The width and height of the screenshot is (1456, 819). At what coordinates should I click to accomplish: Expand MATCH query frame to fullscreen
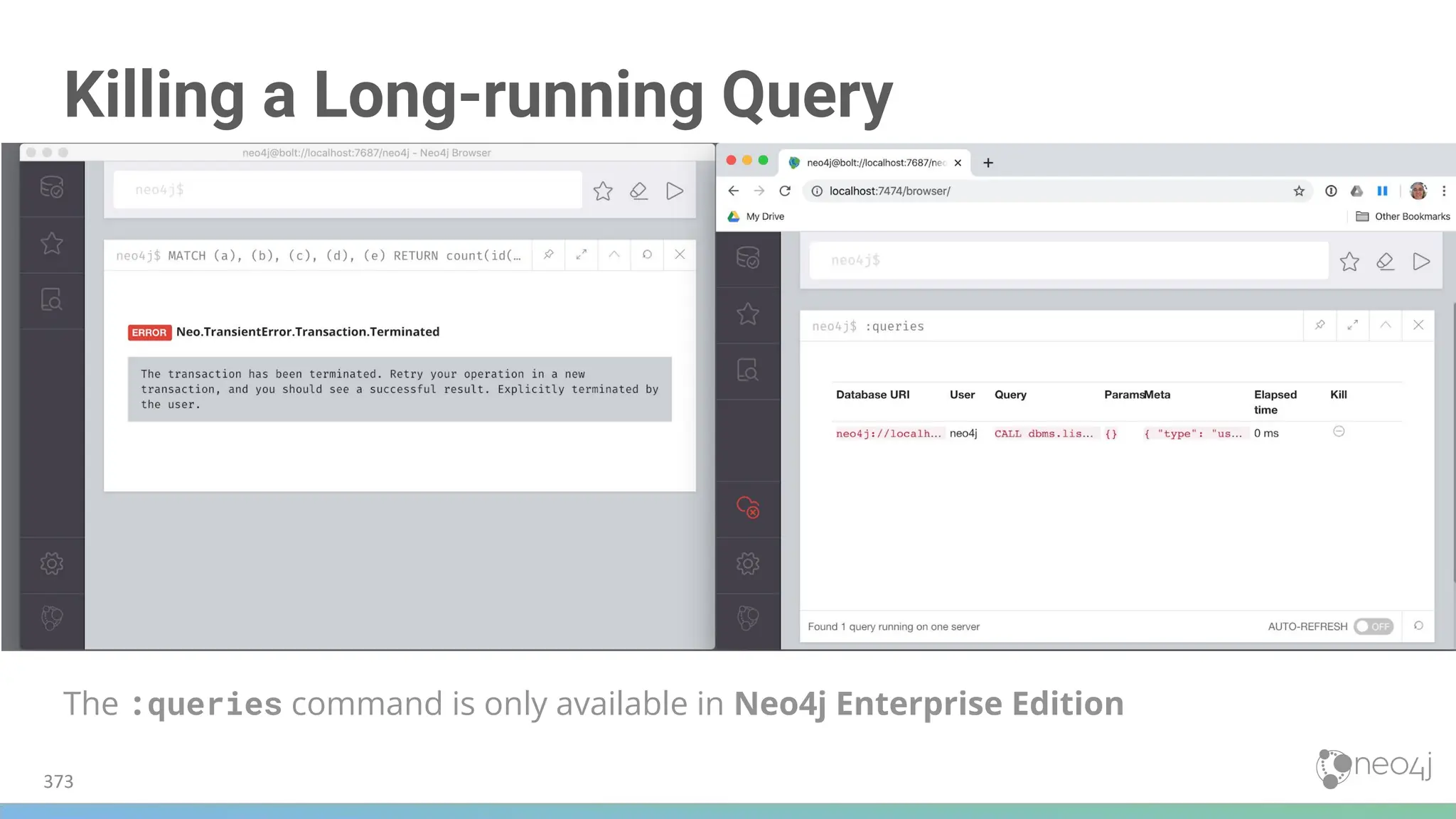pyautogui.click(x=582, y=255)
